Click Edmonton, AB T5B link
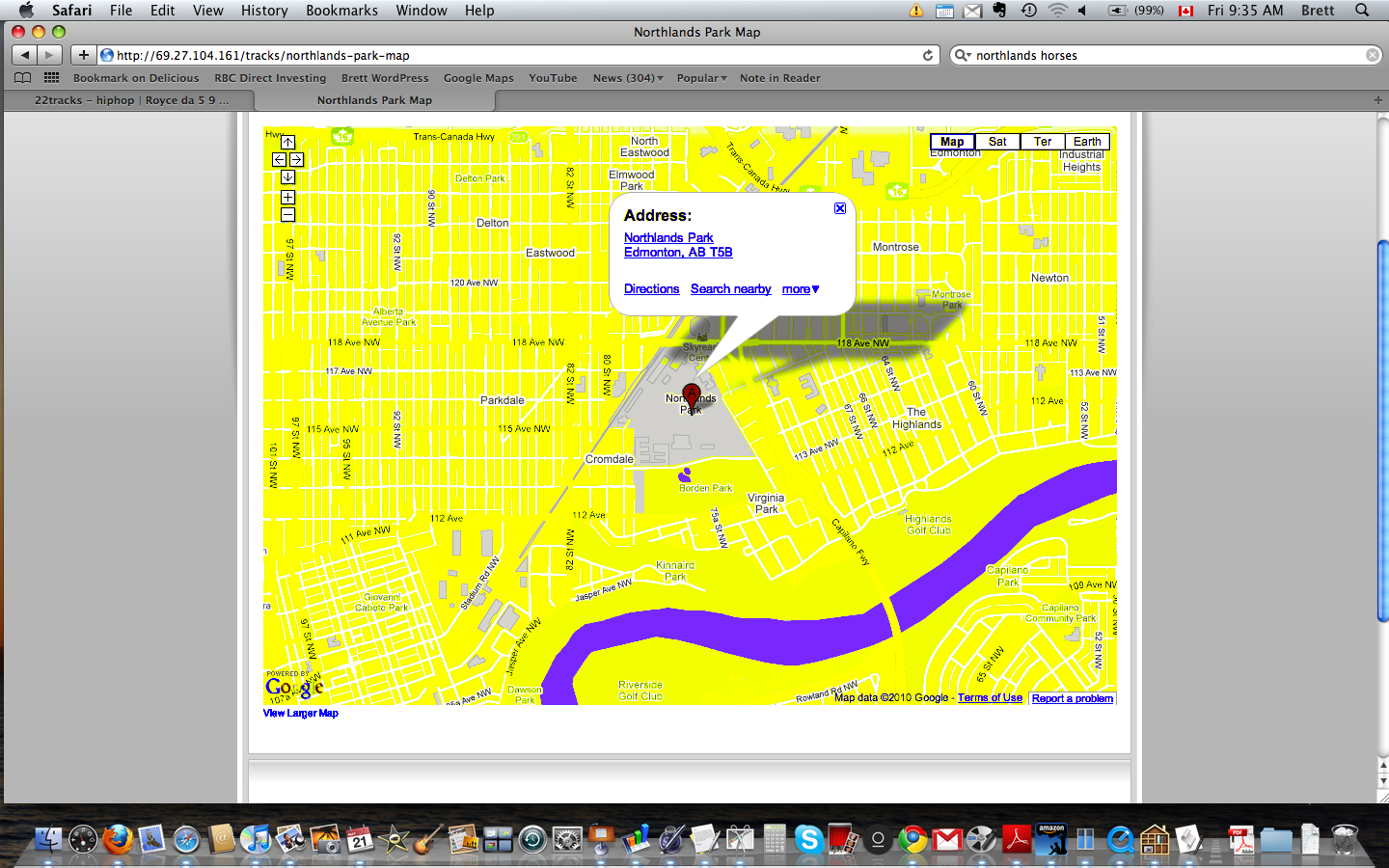 click(678, 253)
